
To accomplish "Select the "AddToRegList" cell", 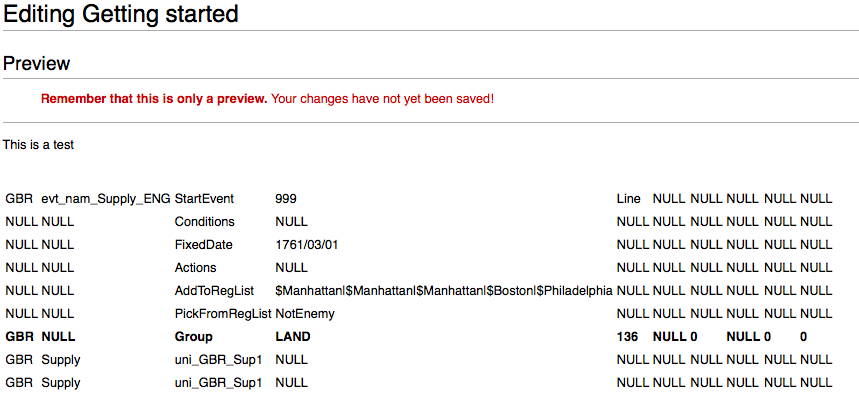I will pyautogui.click(x=213, y=291).
